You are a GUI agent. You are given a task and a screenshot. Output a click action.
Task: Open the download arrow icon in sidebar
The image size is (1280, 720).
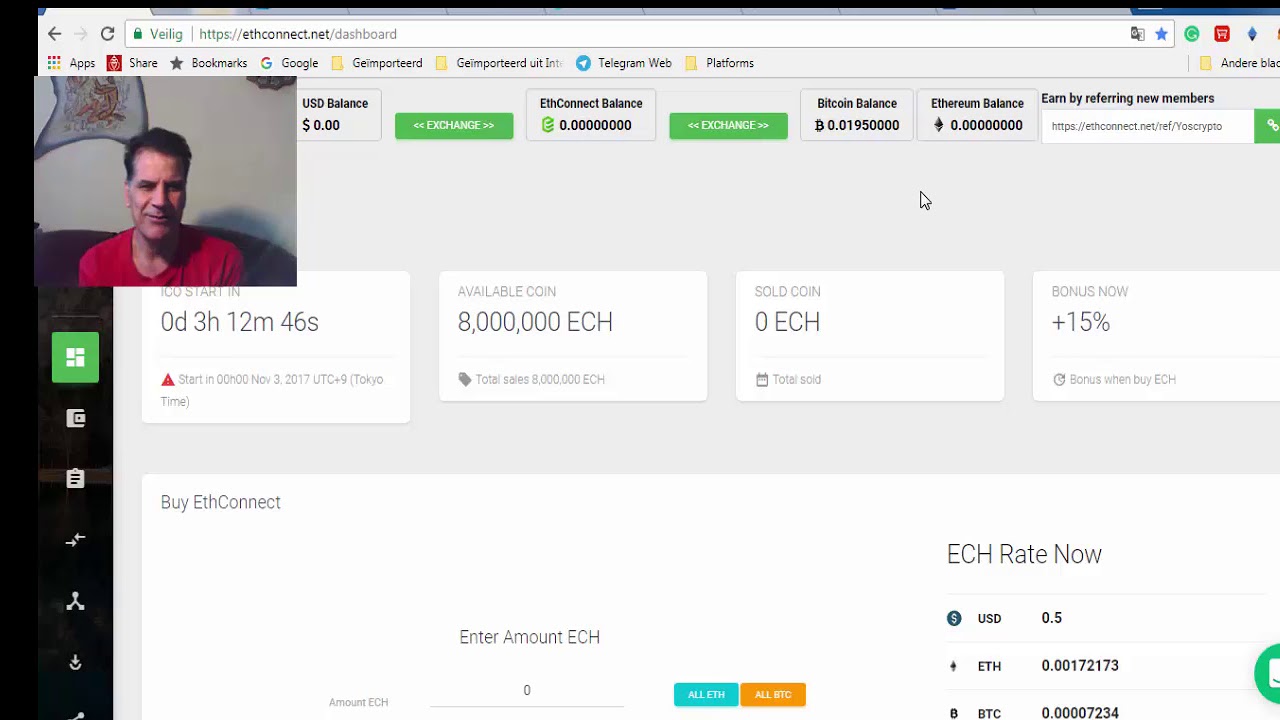click(x=75, y=662)
